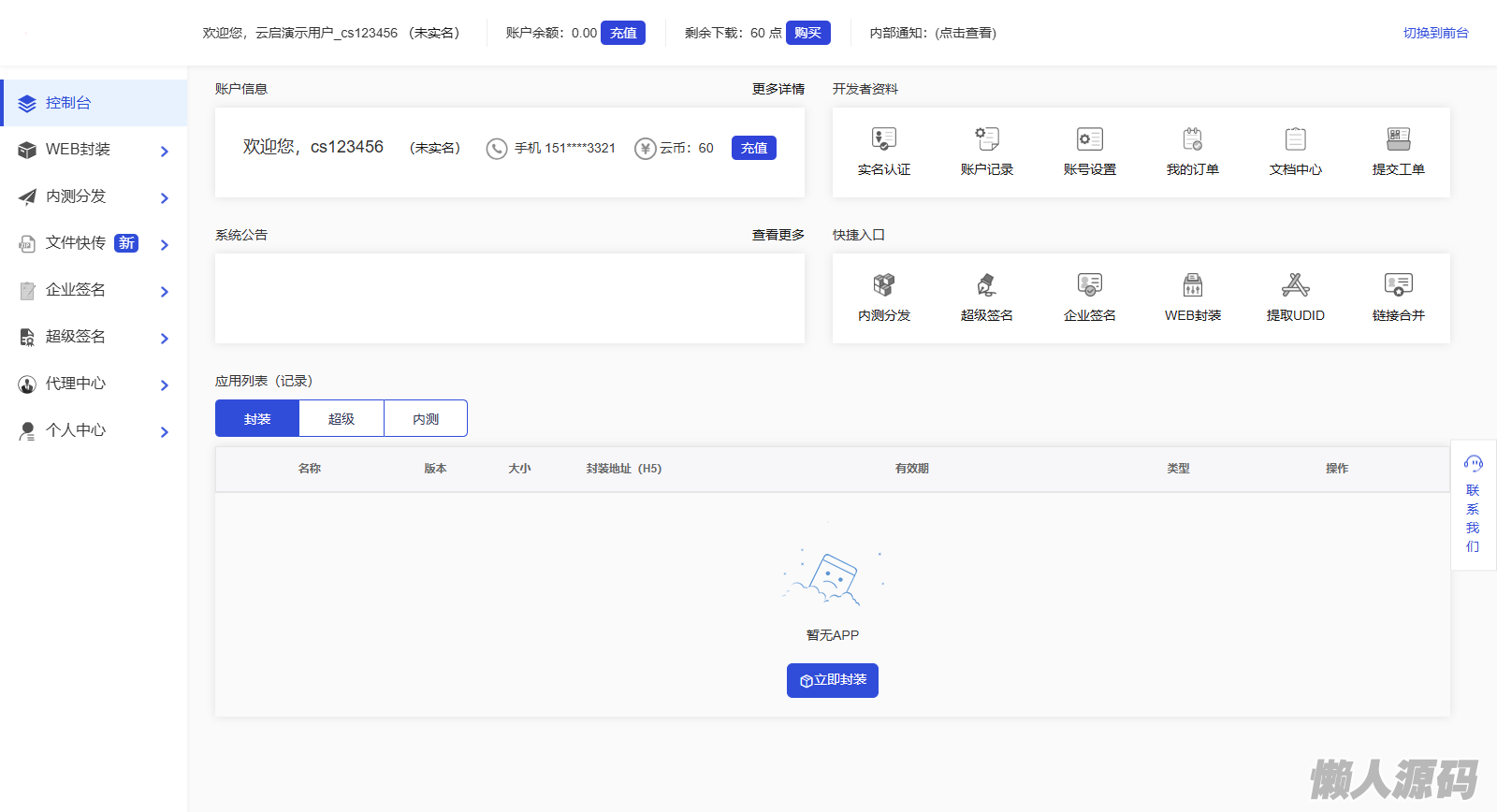Click 购买 next to remaining downloads

(x=807, y=33)
